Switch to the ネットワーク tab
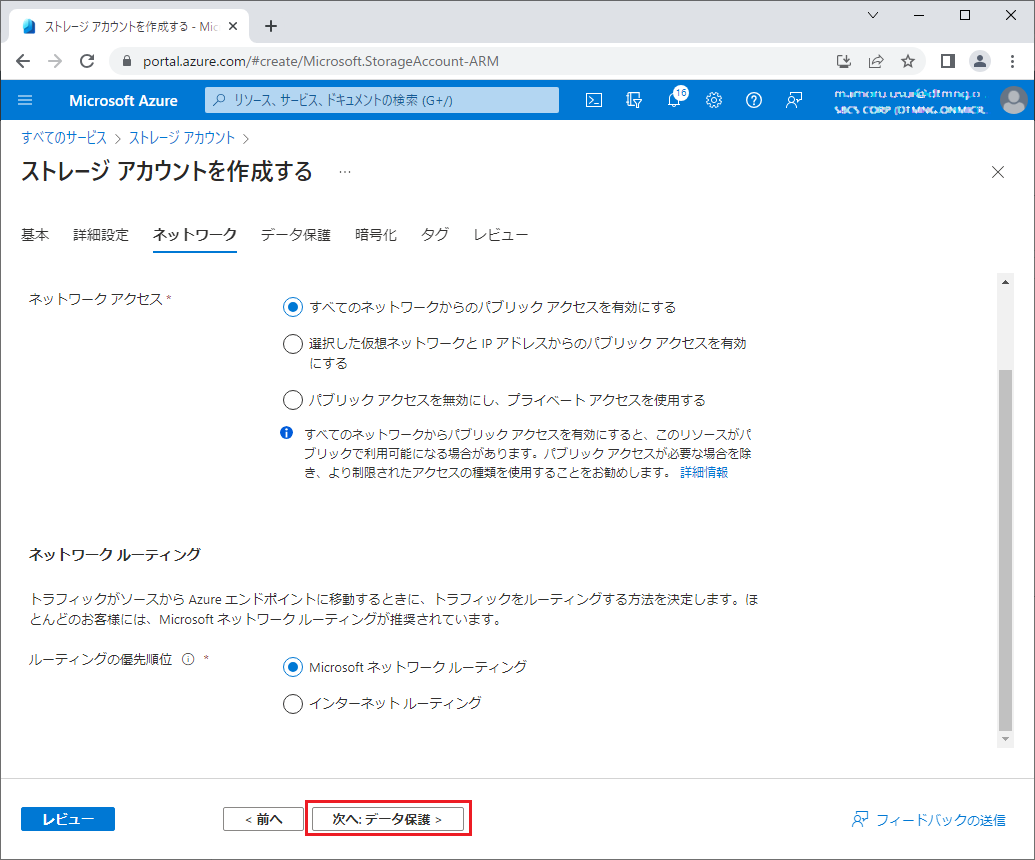1035x860 pixels. coord(195,235)
